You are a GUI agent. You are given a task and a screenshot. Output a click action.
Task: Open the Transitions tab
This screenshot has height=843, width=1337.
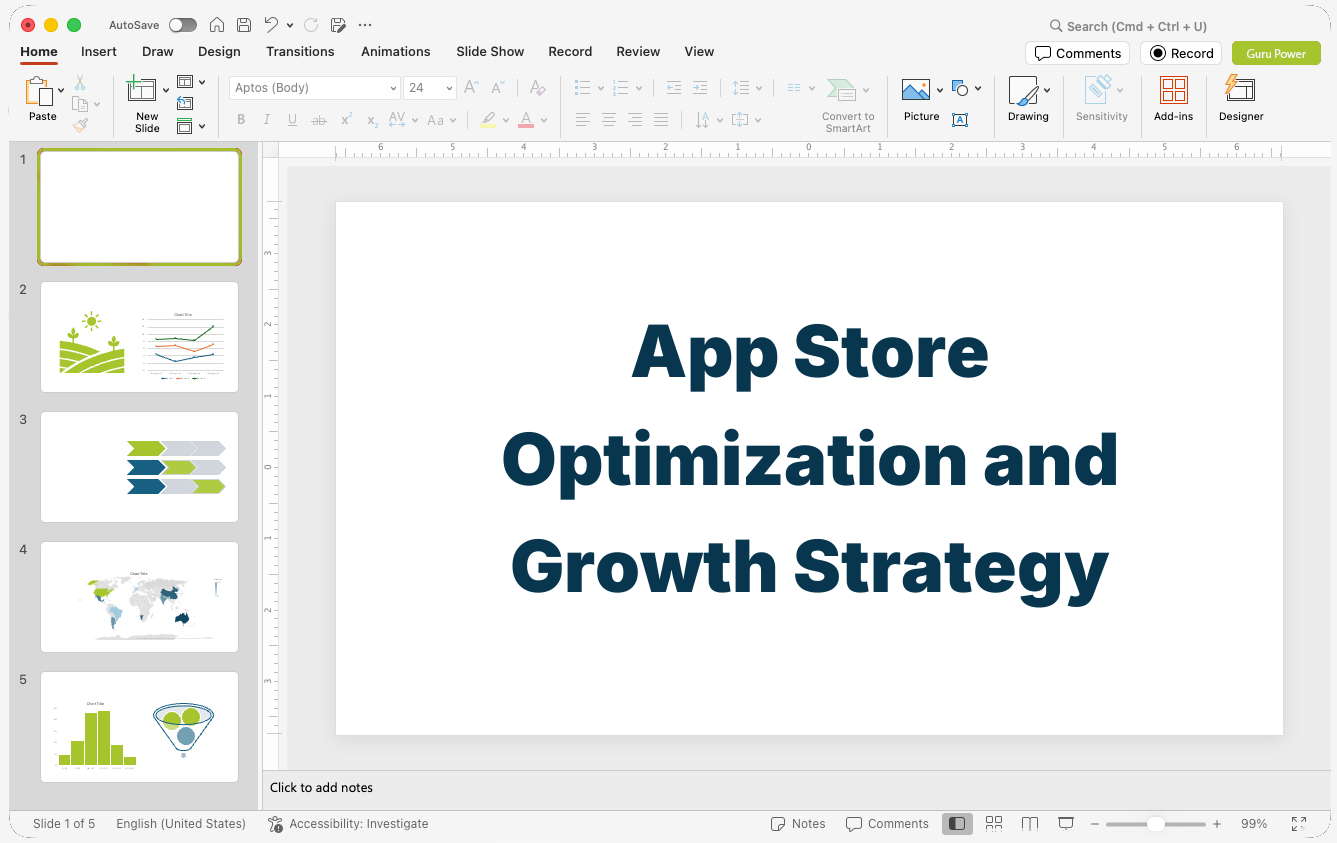tap(300, 52)
